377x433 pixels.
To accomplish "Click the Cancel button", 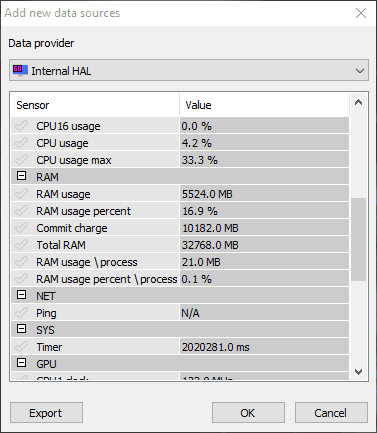I will click(x=331, y=413).
